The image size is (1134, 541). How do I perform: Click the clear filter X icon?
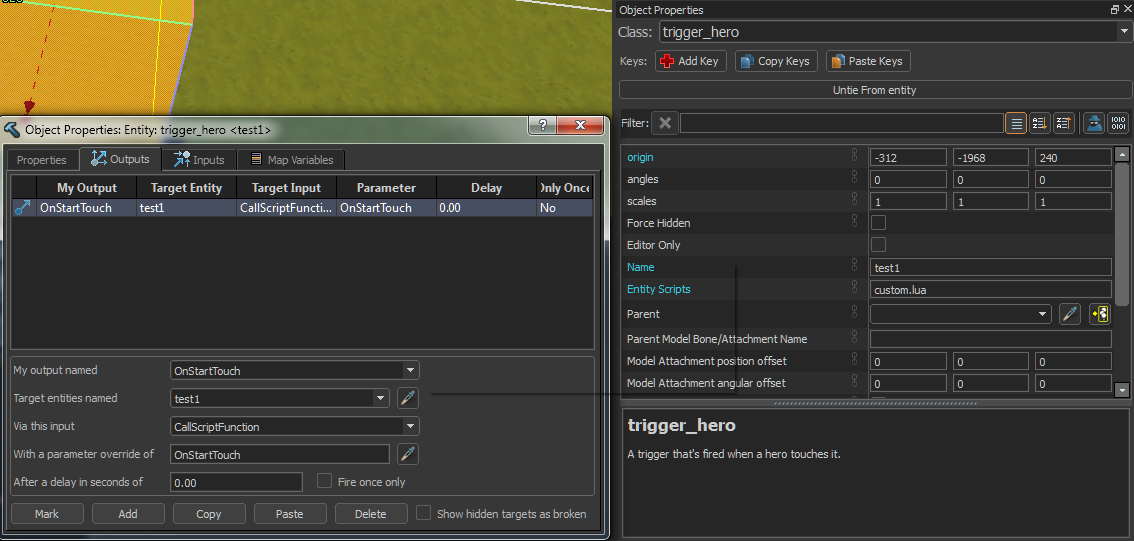pos(665,123)
